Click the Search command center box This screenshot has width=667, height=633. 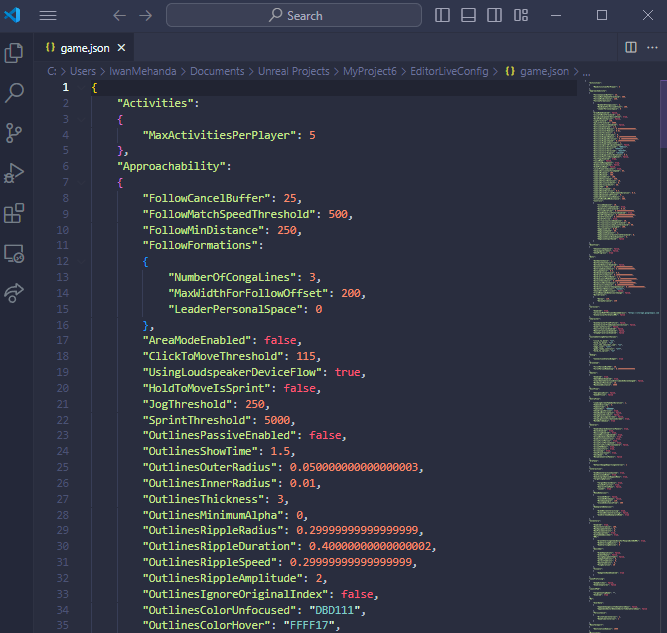[296, 16]
